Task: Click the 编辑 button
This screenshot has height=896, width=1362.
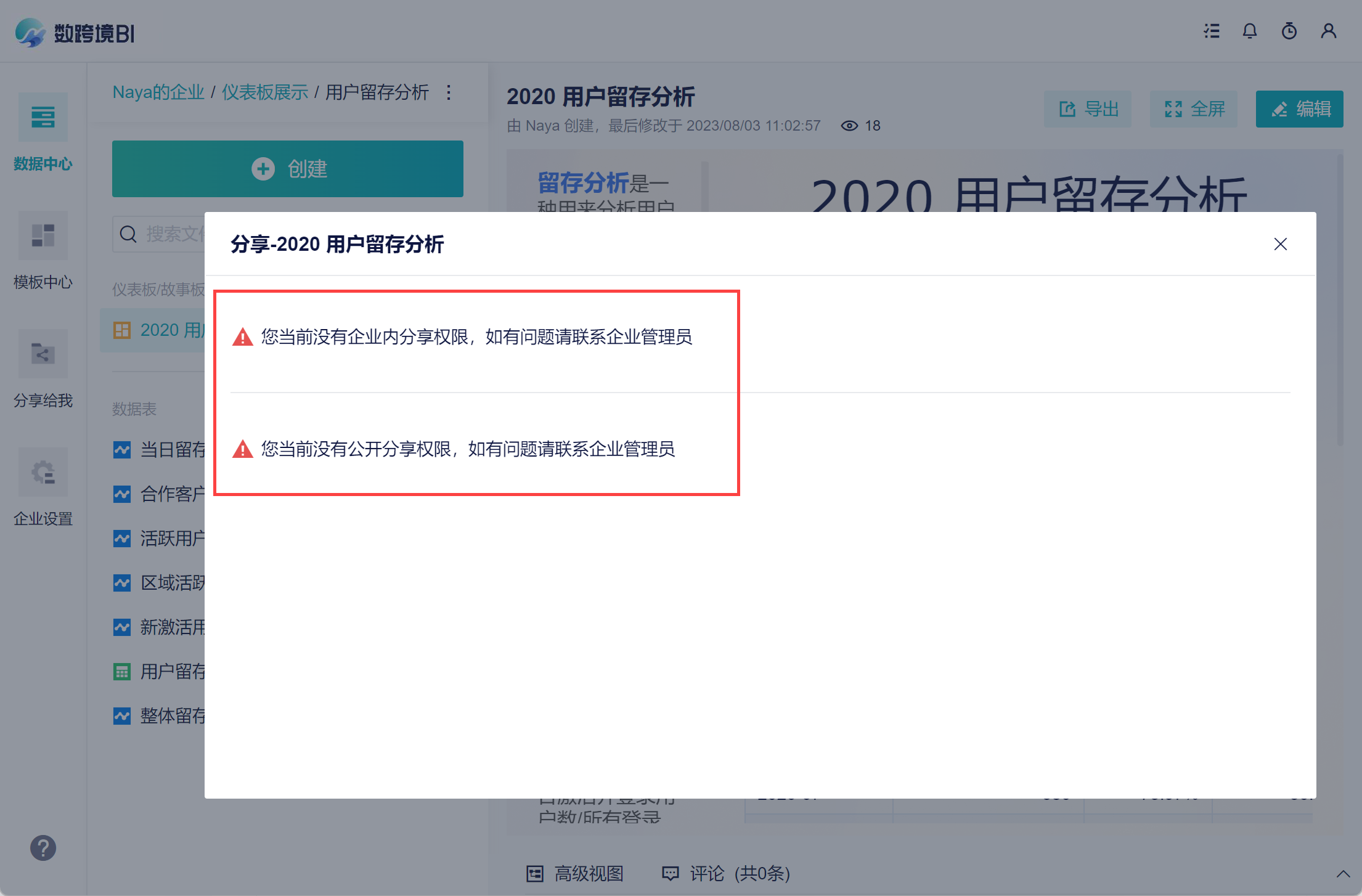Action: (1299, 109)
